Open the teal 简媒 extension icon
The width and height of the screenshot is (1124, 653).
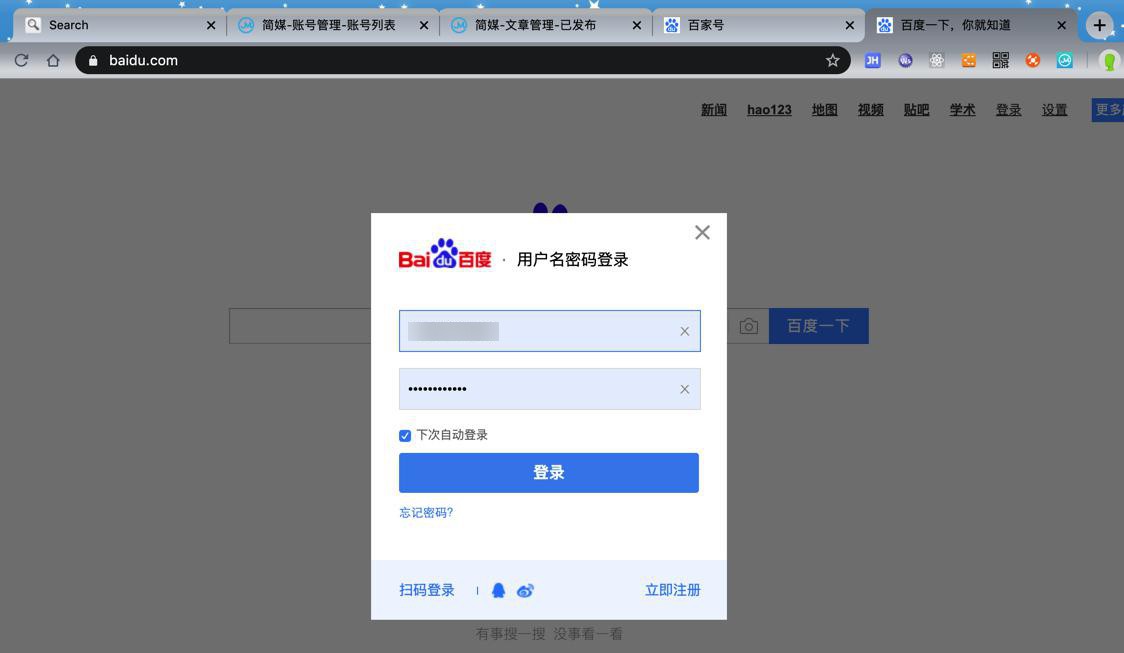1065,60
